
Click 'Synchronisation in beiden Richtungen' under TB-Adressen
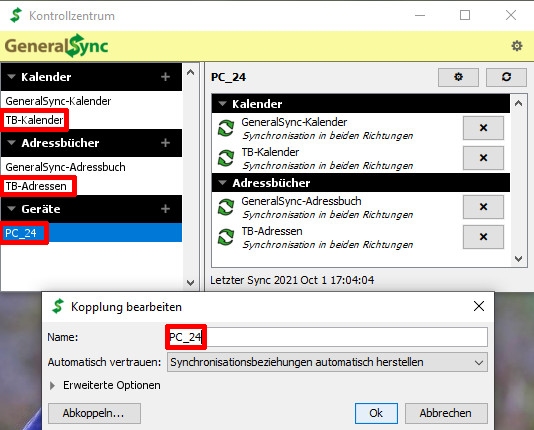tap(328, 244)
